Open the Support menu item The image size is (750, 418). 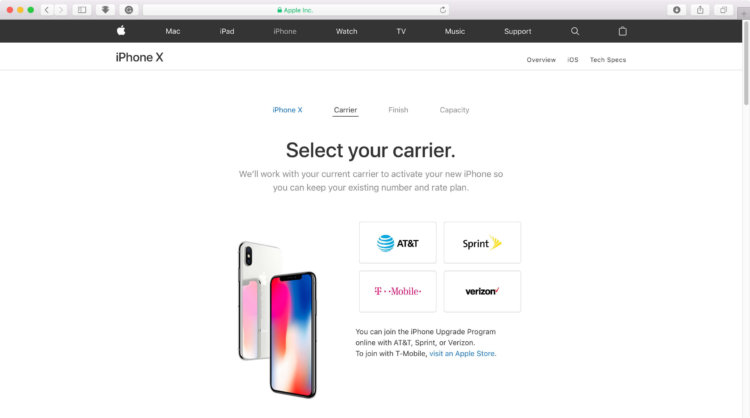(x=518, y=31)
